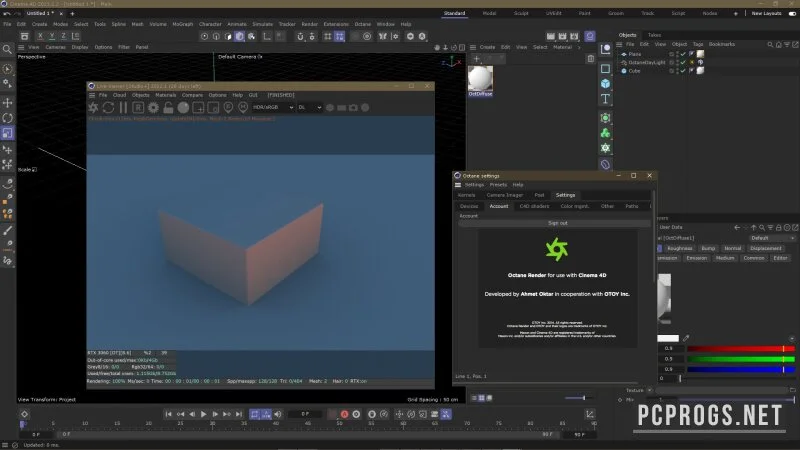
Task: Toggle timeline sound icon
Action: point(278,414)
